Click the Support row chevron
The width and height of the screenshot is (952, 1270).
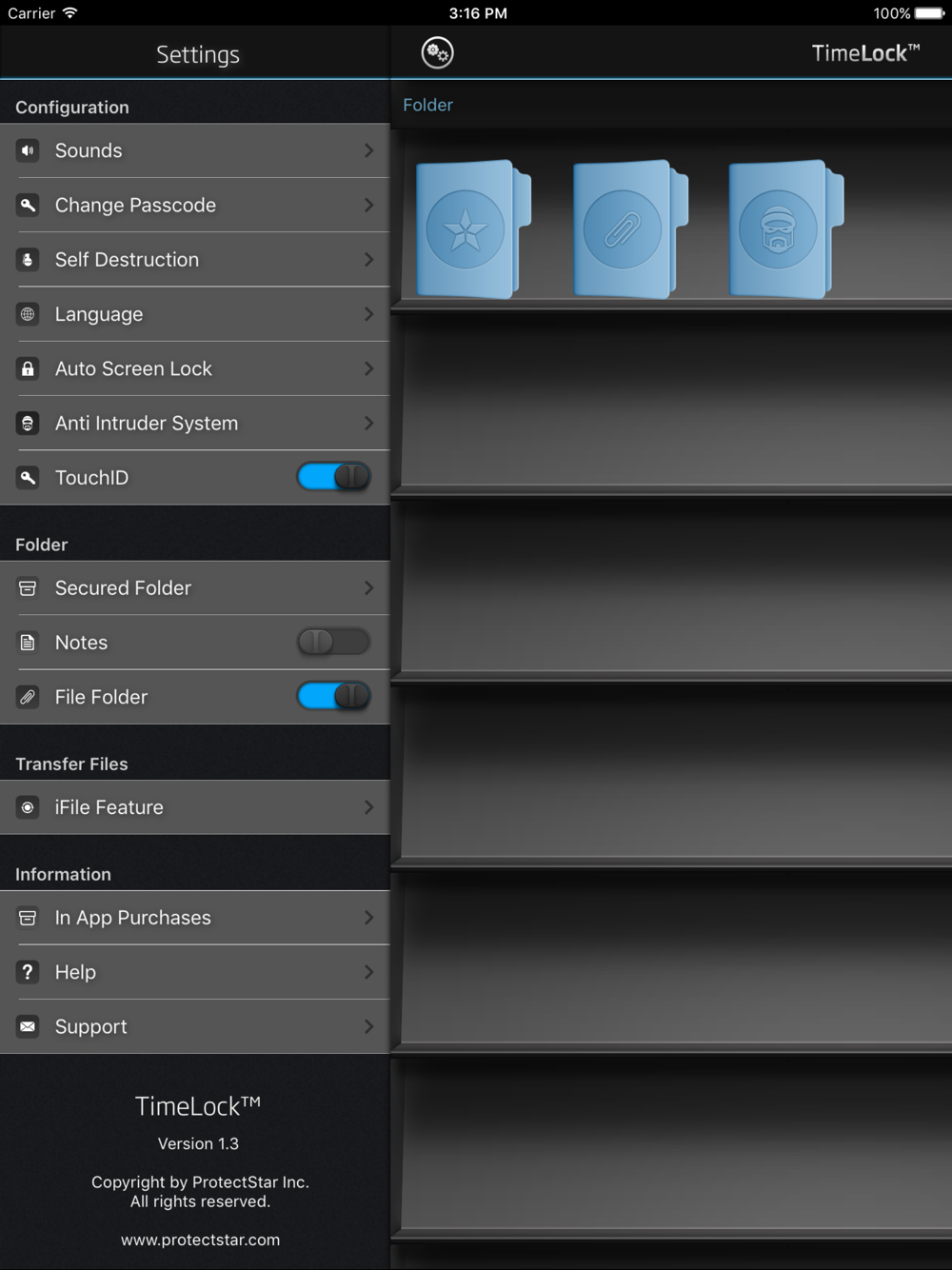click(368, 1026)
